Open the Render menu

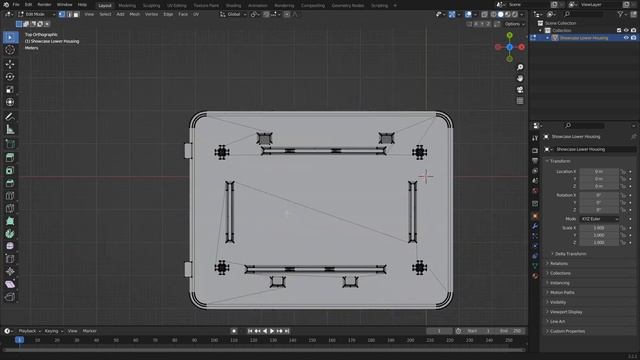coord(44,5)
